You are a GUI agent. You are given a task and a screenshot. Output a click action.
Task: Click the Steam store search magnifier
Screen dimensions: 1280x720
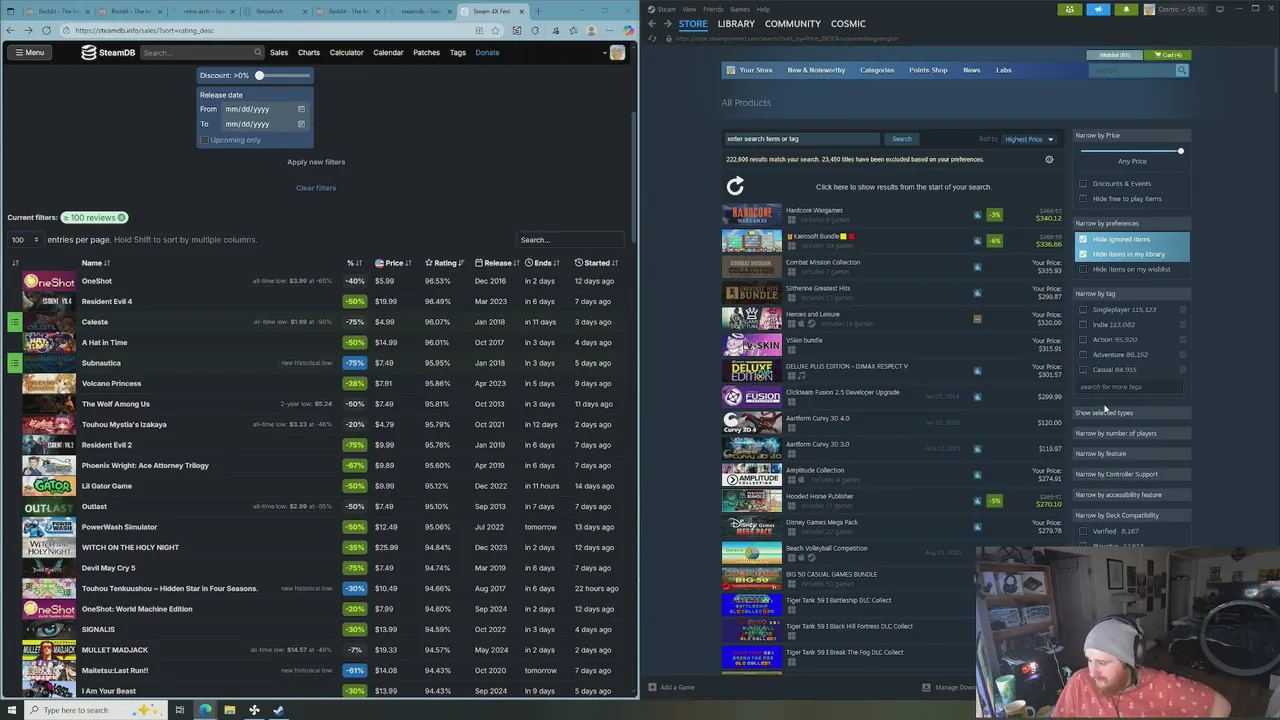1181,70
